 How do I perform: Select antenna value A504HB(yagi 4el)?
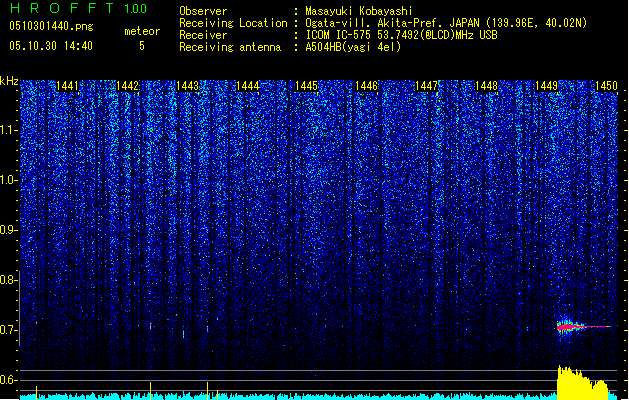tap(353, 47)
